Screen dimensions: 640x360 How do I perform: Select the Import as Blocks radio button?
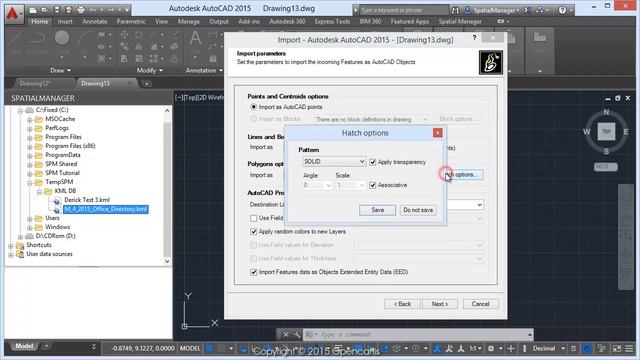point(254,119)
